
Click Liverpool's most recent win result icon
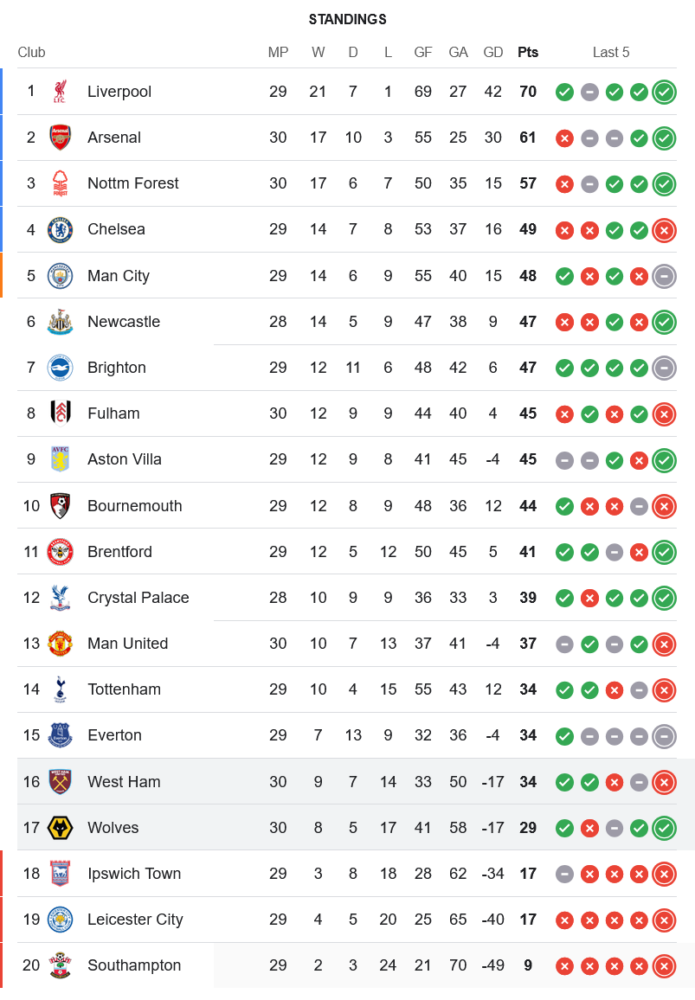663,92
